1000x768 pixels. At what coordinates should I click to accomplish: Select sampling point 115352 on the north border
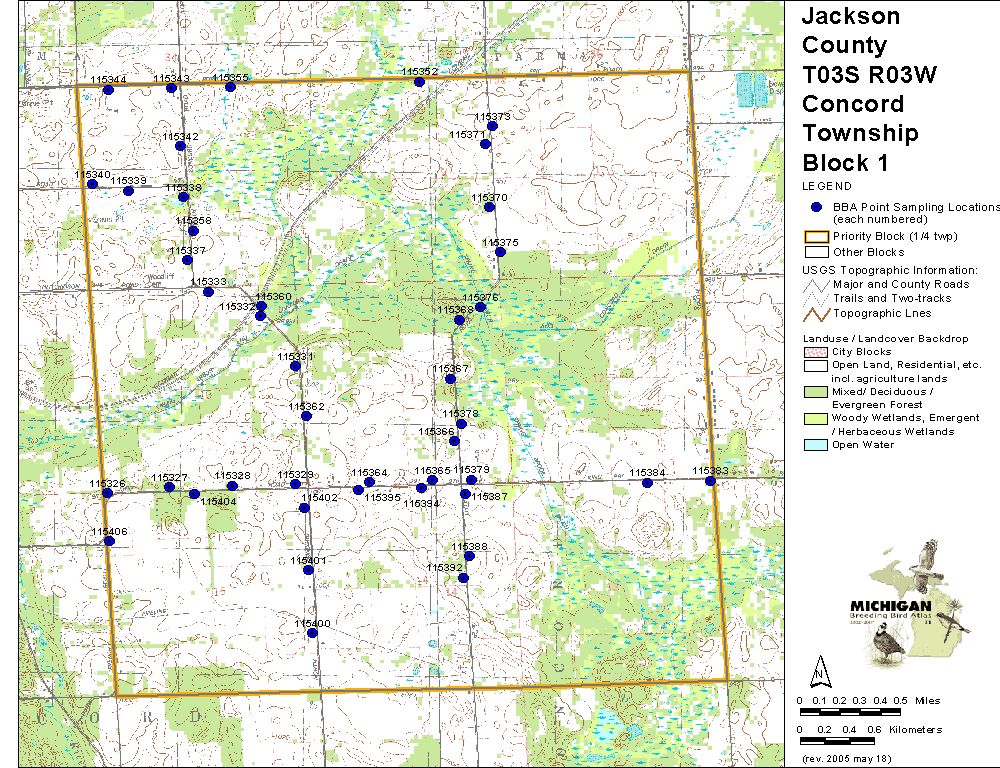tap(419, 82)
